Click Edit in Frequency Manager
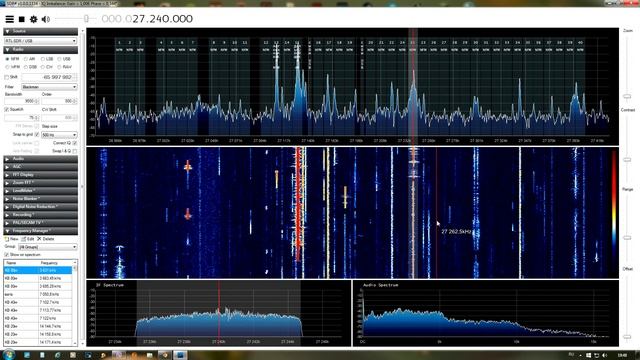This screenshot has height=360, width=640. click(x=28, y=239)
